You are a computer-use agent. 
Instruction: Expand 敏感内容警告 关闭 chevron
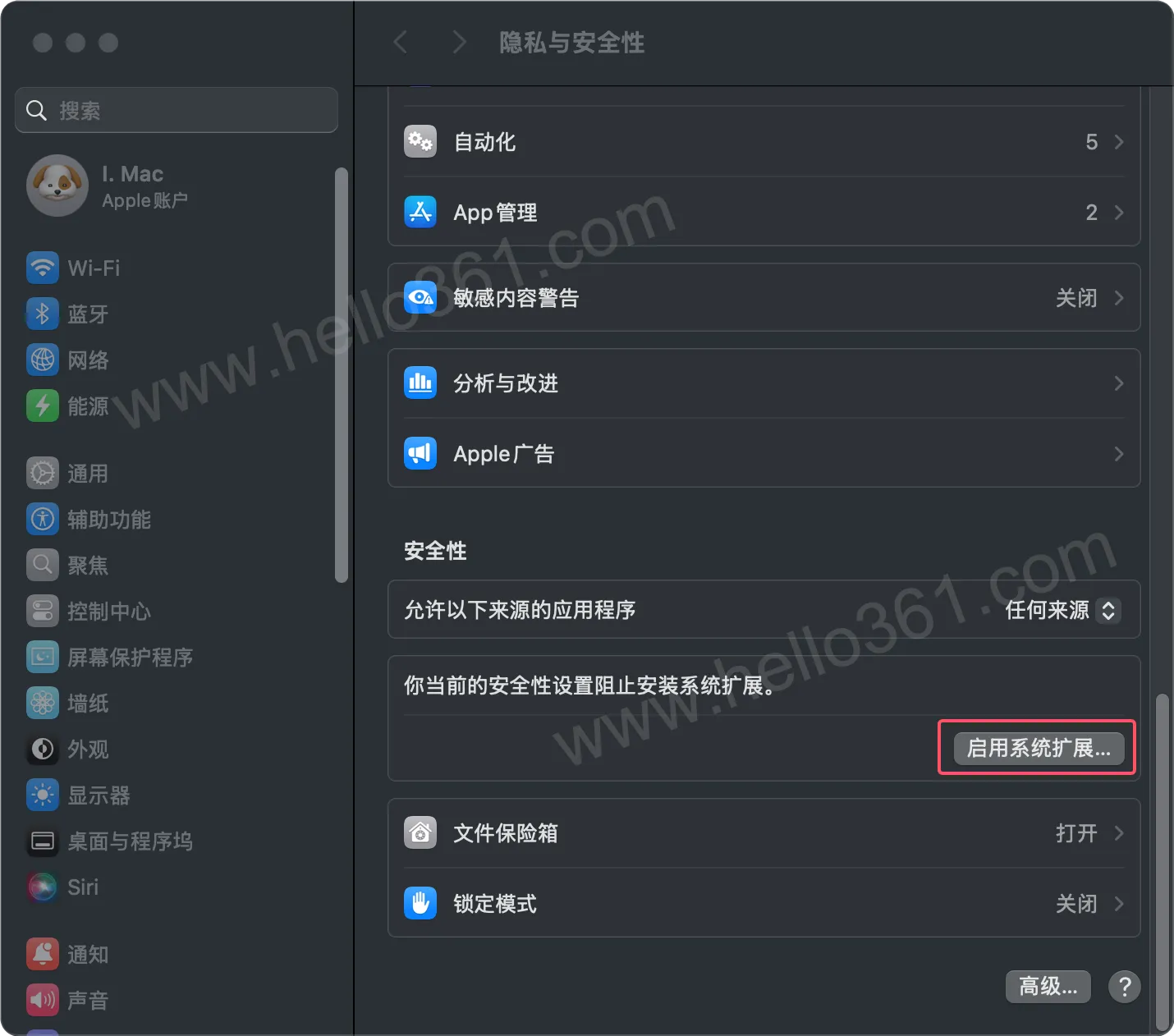pos(1119,298)
